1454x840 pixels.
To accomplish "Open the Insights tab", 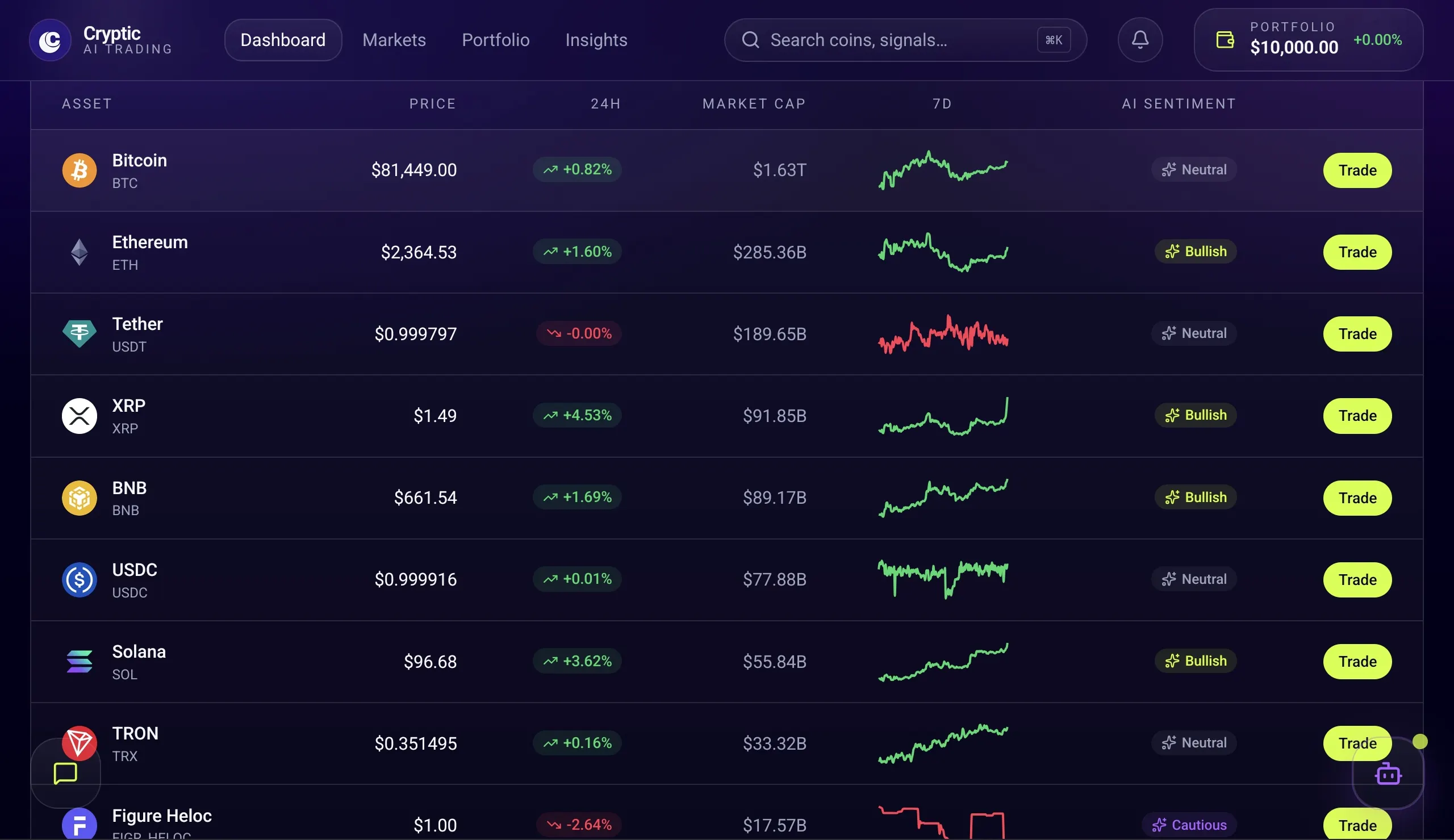I will pyautogui.click(x=596, y=40).
